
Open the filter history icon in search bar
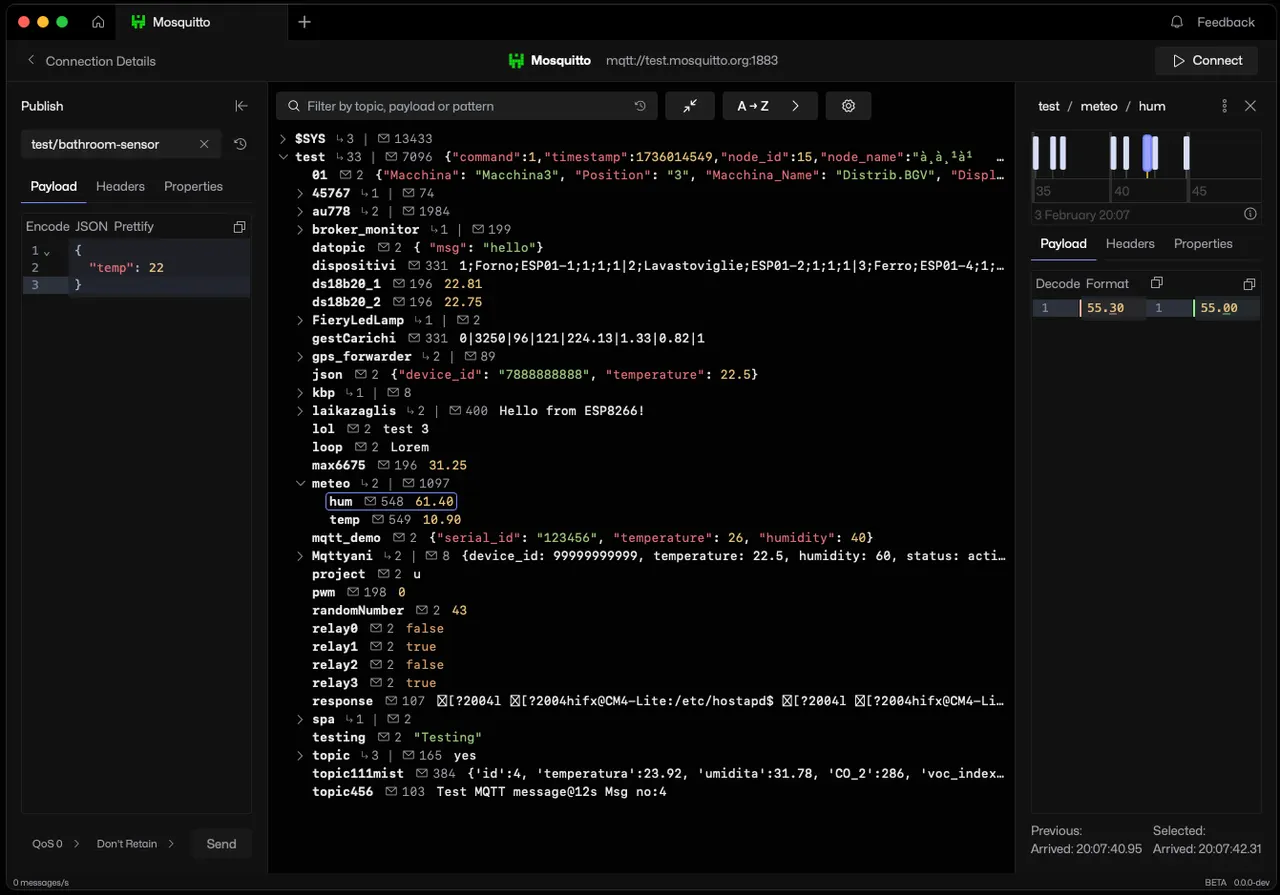pos(640,106)
